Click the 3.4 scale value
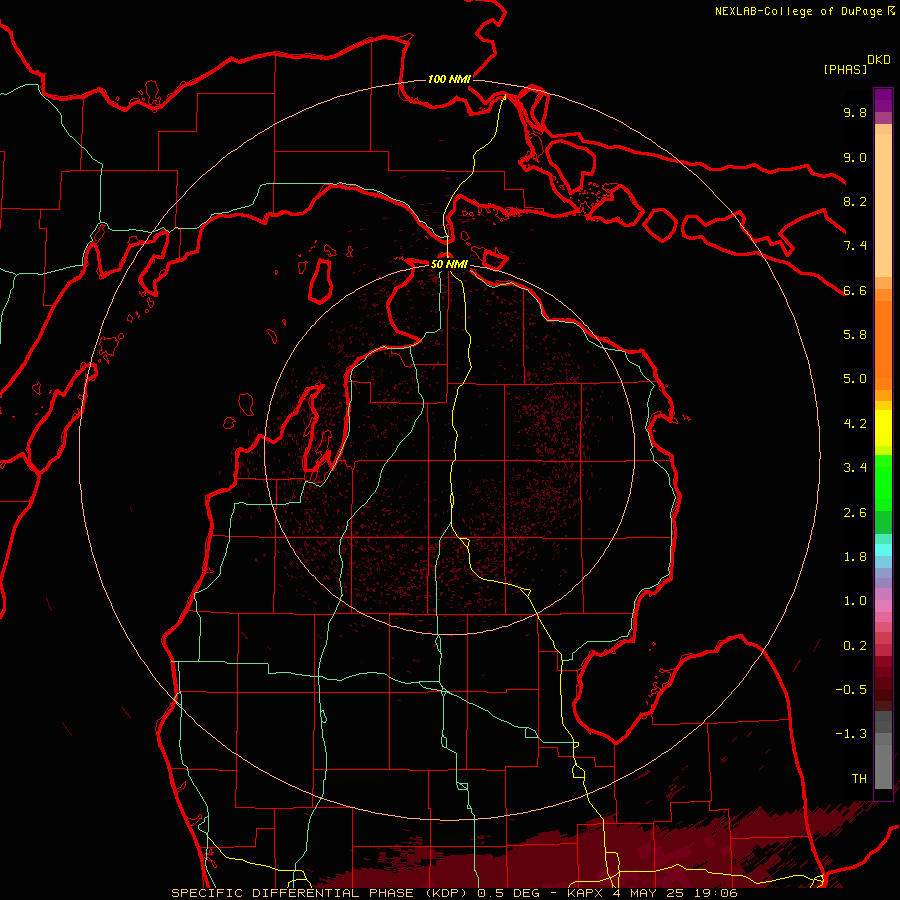900x900 pixels. [x=855, y=468]
